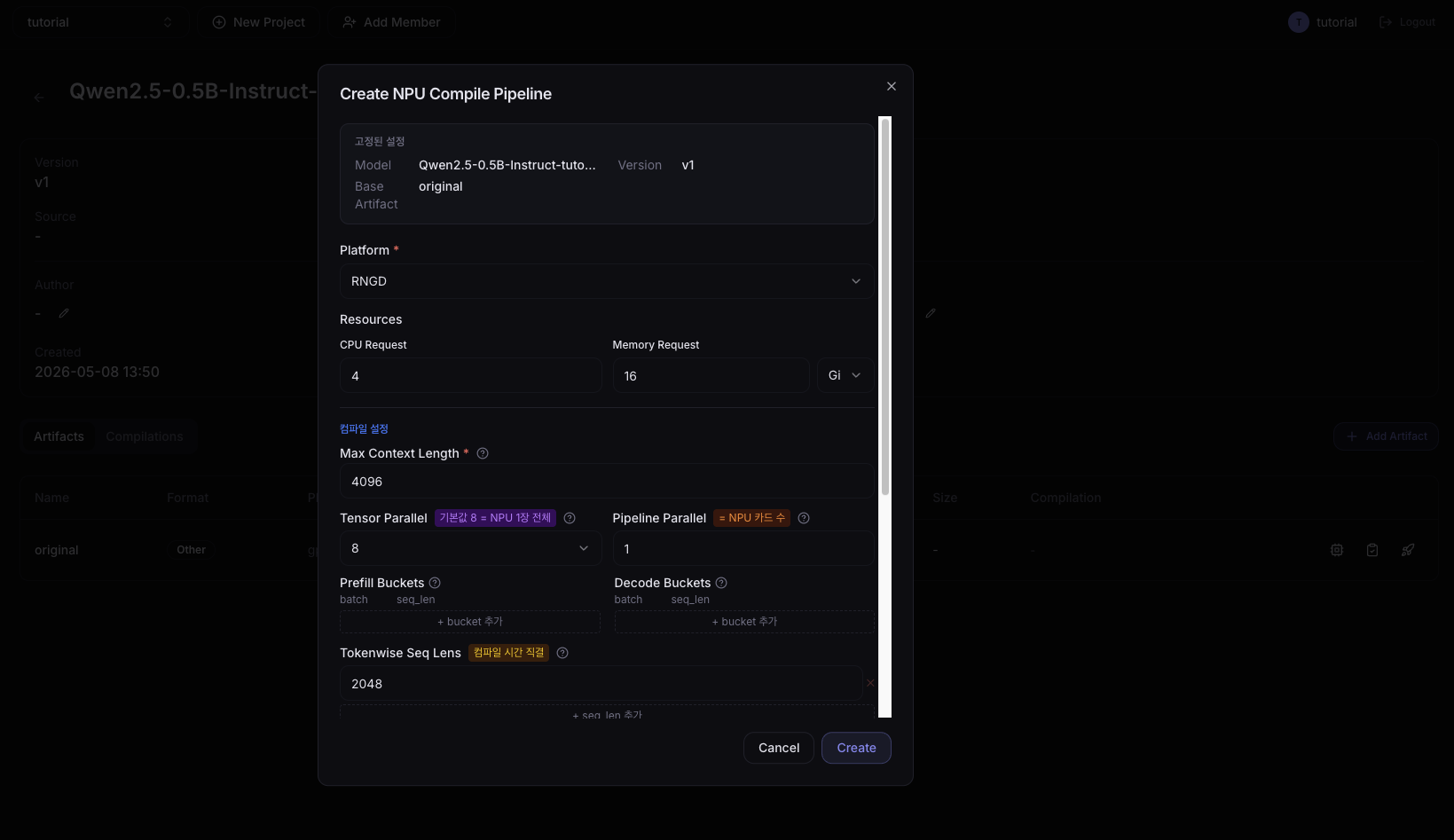Click the 컴파일 시간 직결 badge
Viewport: 1454px width, 840px height.
[508, 653]
